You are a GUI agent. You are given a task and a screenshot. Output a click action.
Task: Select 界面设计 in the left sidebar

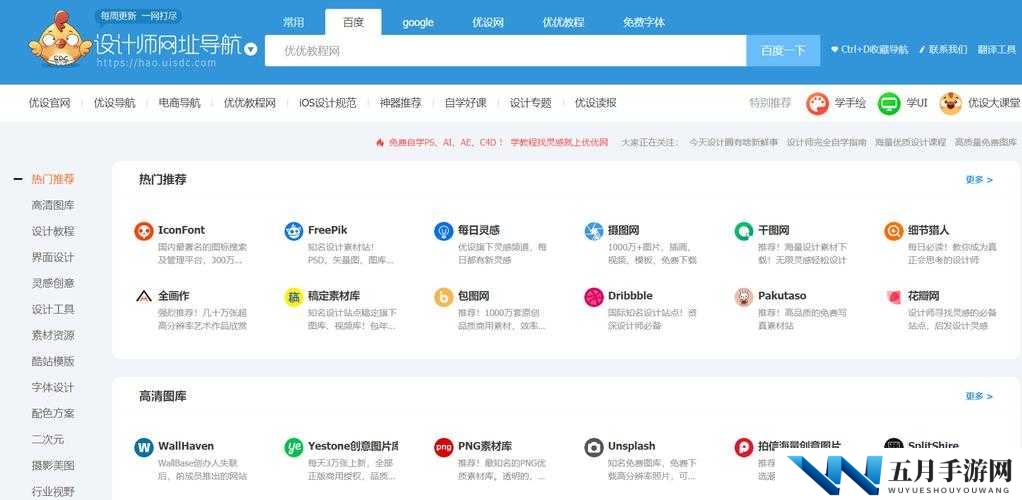53,257
